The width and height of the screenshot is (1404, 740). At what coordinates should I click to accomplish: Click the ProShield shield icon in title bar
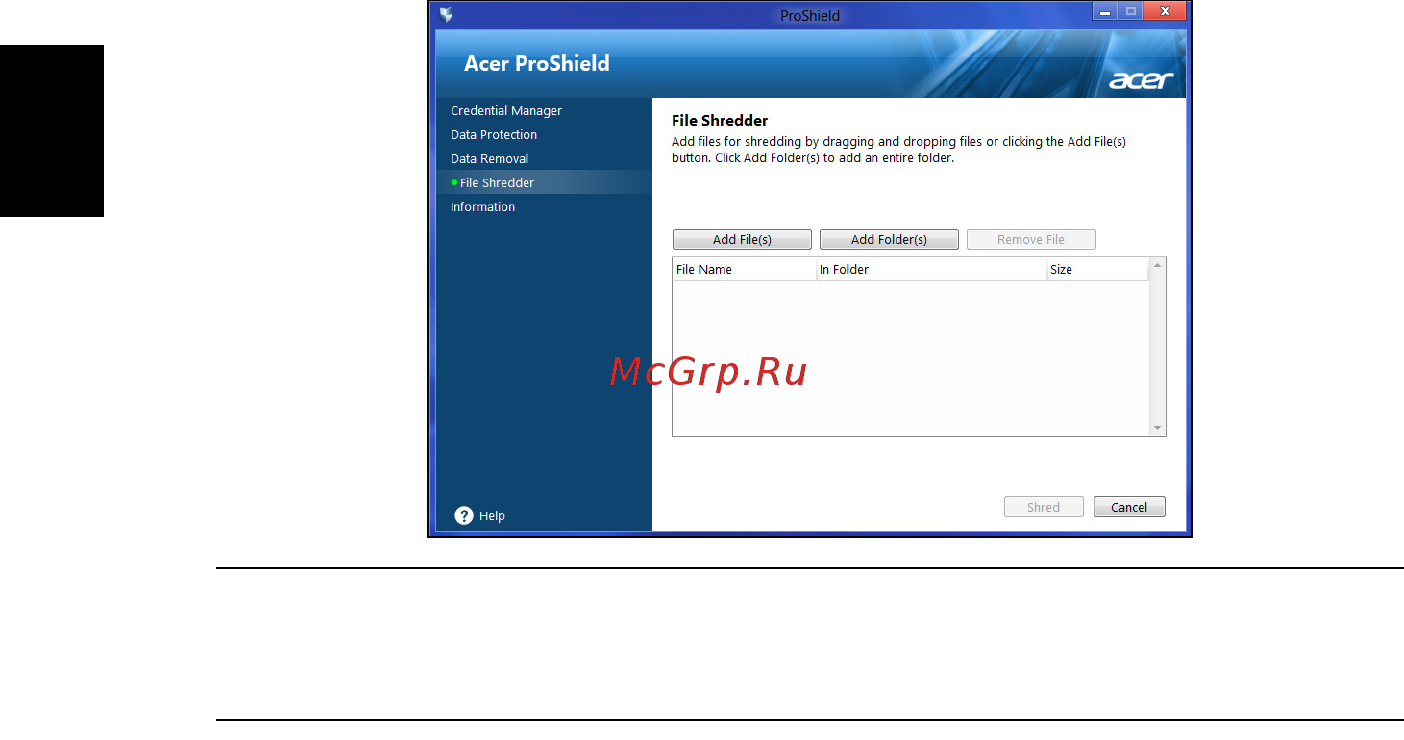point(446,15)
